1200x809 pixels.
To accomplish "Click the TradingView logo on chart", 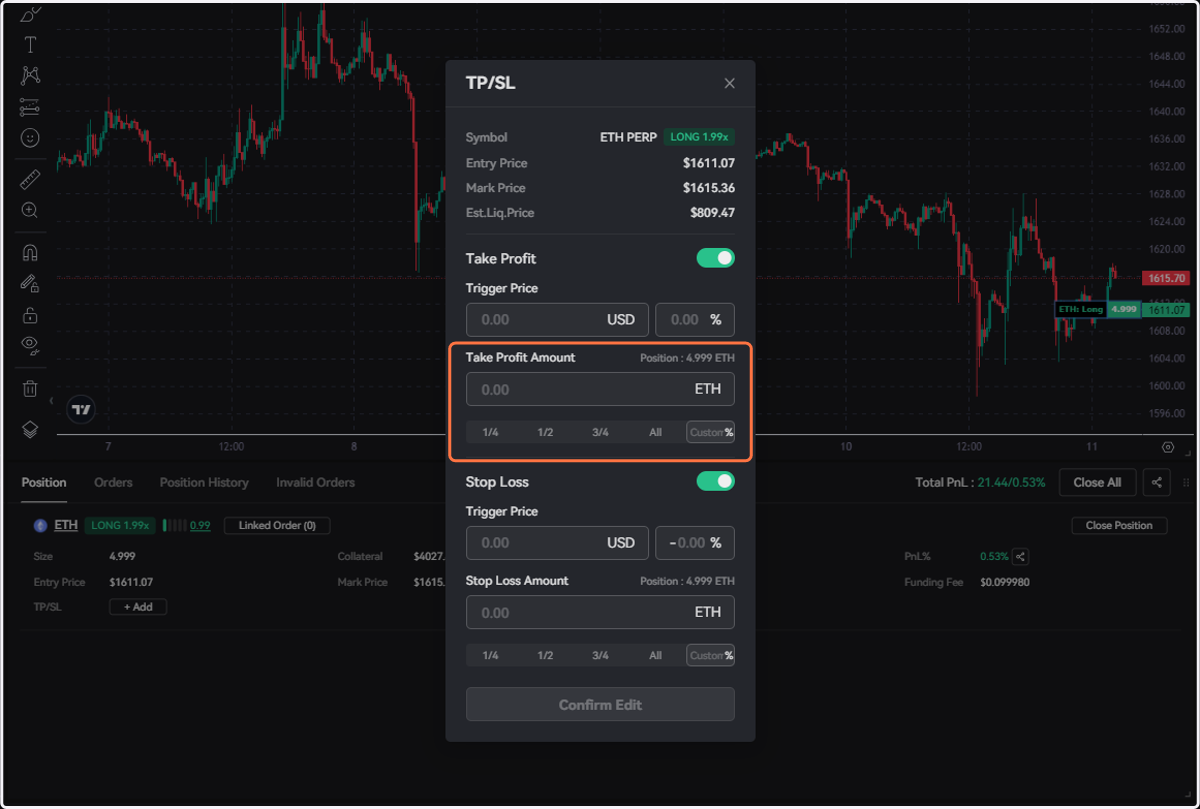I will 82,409.
